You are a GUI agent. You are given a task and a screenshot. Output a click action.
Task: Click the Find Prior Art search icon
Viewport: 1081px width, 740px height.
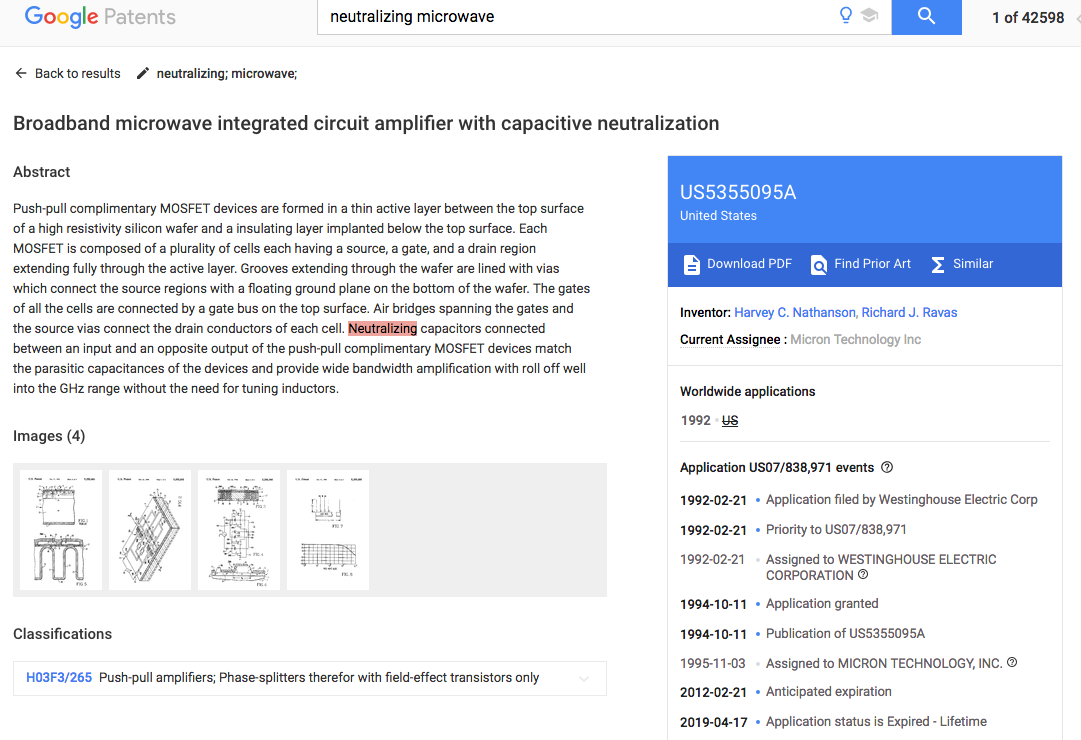[x=818, y=264]
